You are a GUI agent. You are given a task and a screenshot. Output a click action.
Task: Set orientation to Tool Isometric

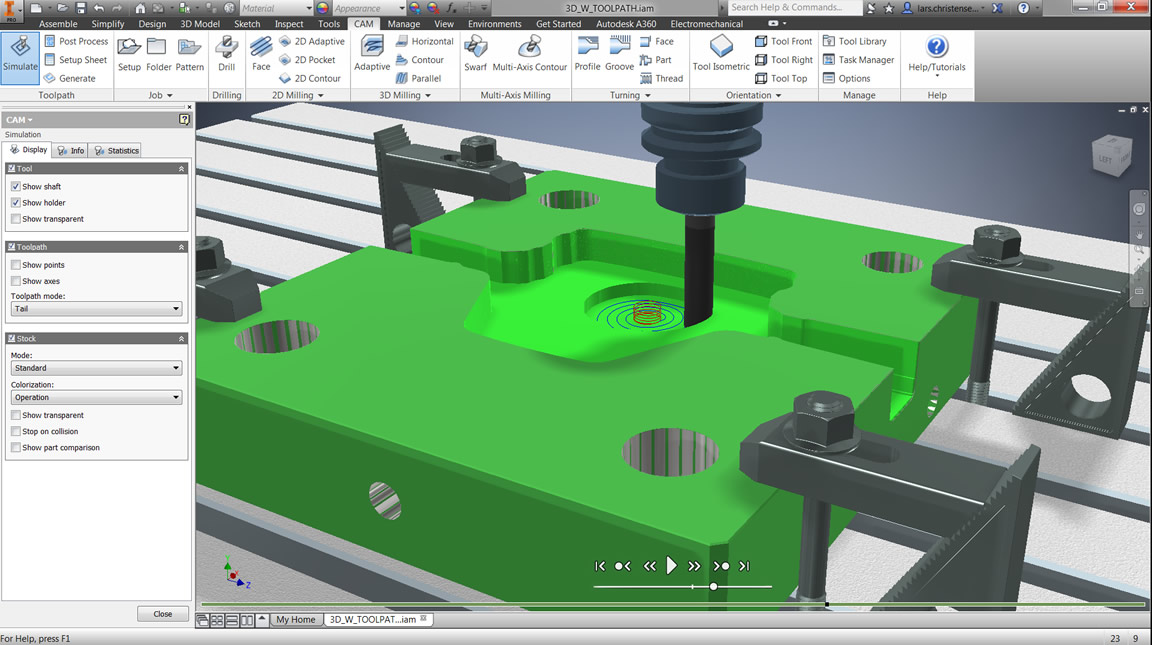pos(721,55)
